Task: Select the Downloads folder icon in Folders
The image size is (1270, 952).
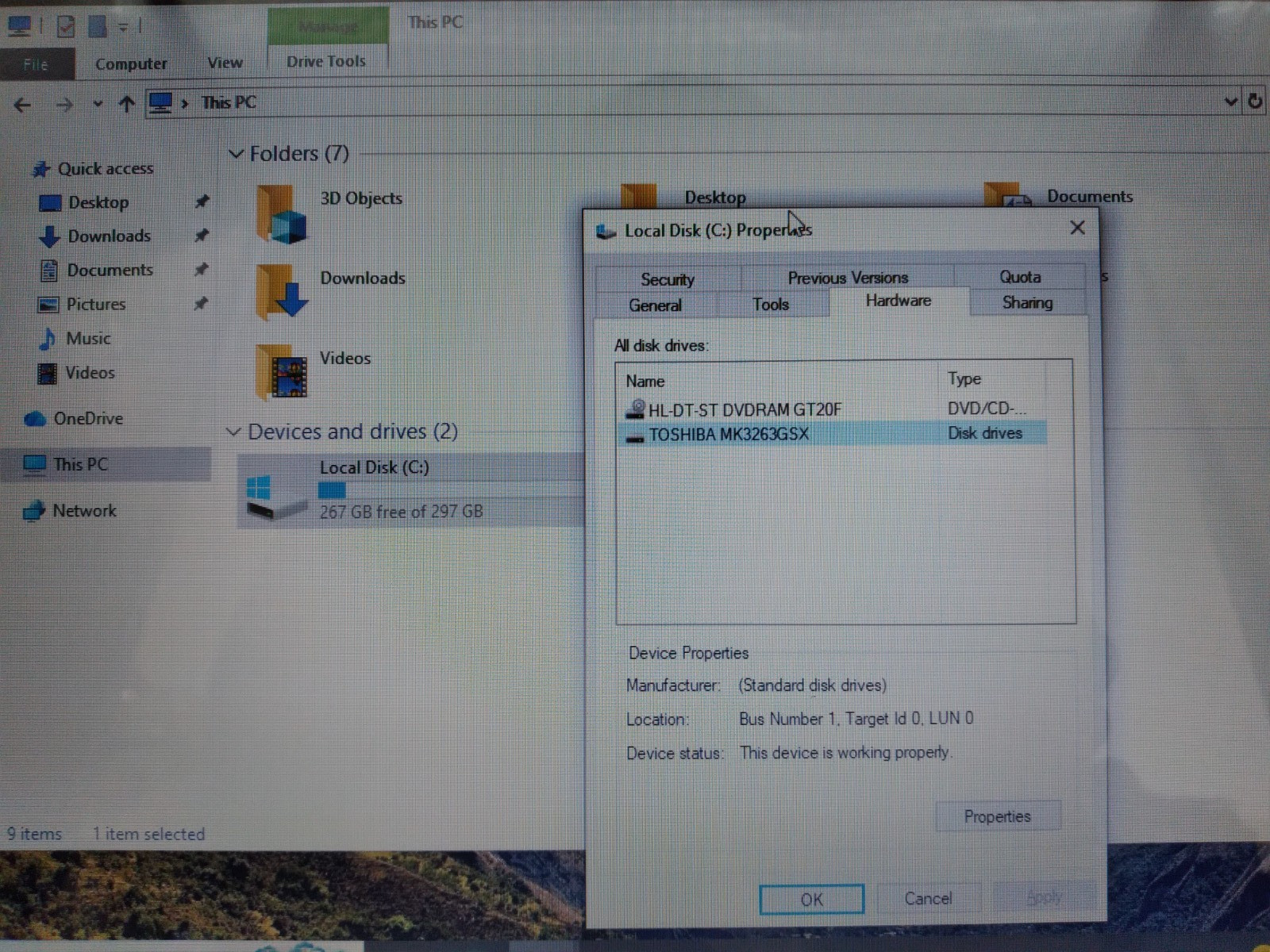Action: click(281, 291)
